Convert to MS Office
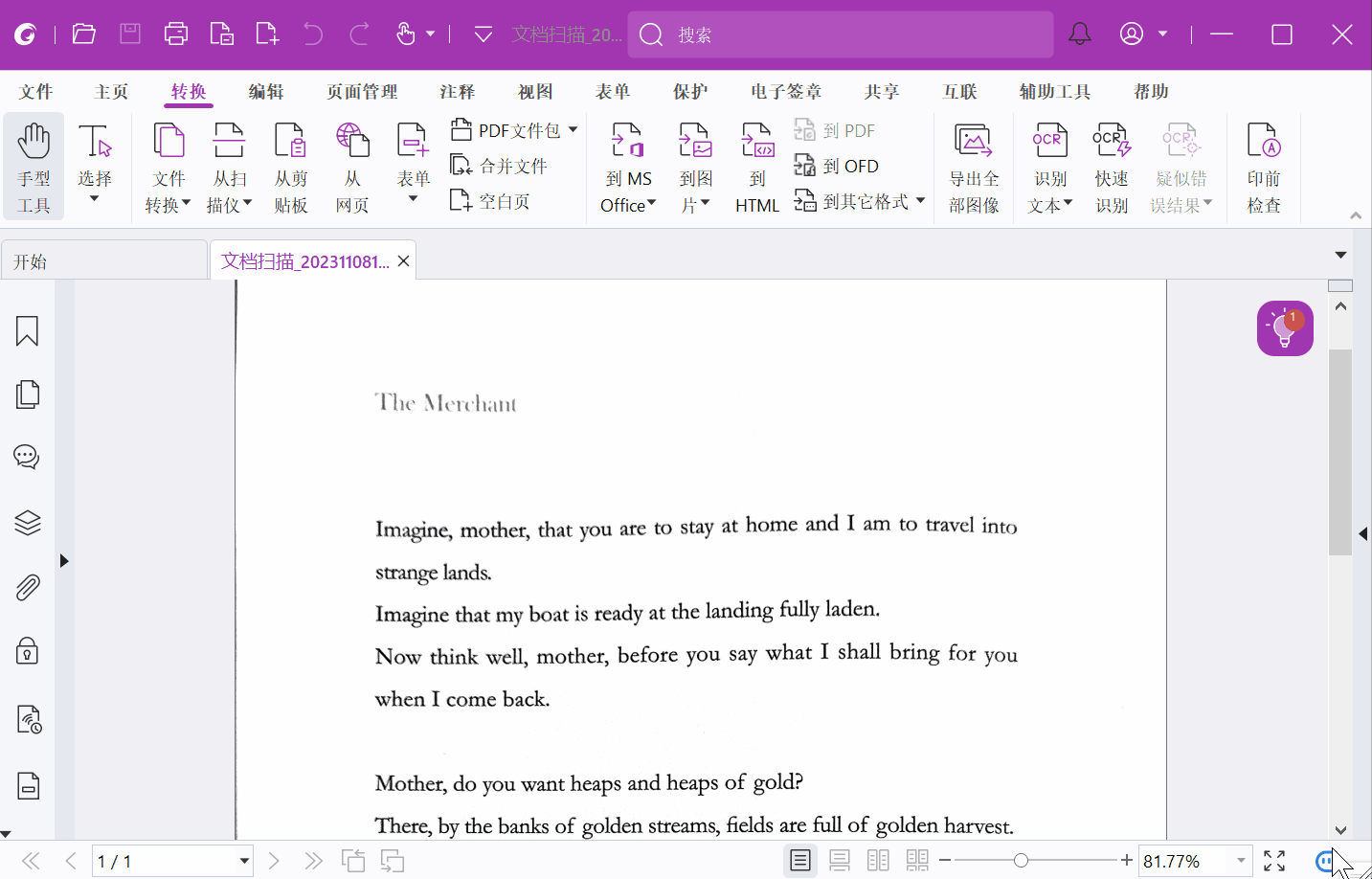This screenshot has width=1372, height=879. click(628, 167)
